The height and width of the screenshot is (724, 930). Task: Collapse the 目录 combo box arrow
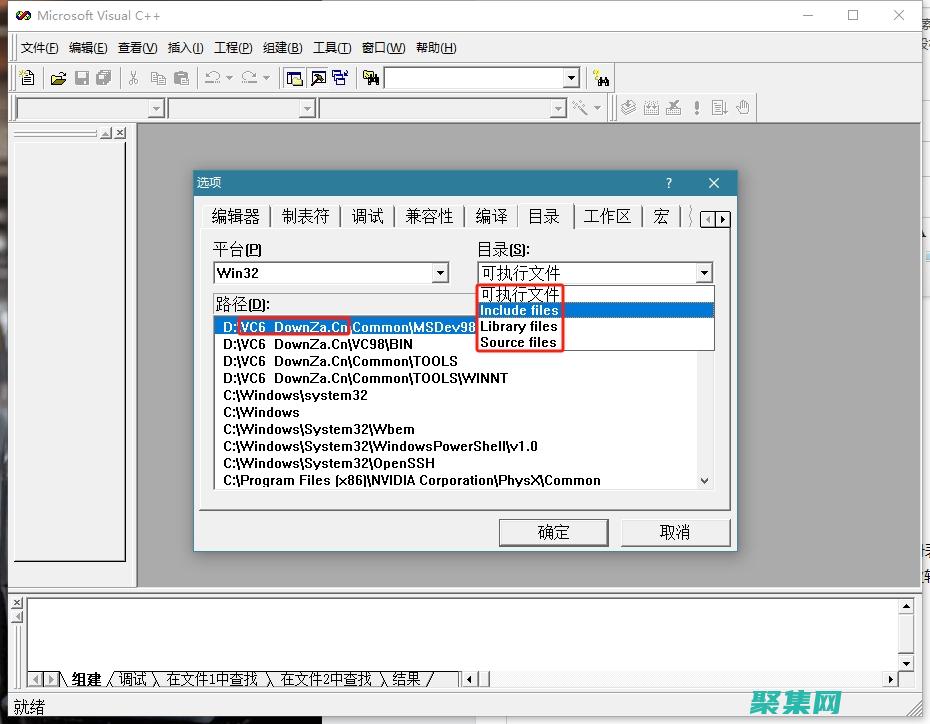[x=704, y=273]
